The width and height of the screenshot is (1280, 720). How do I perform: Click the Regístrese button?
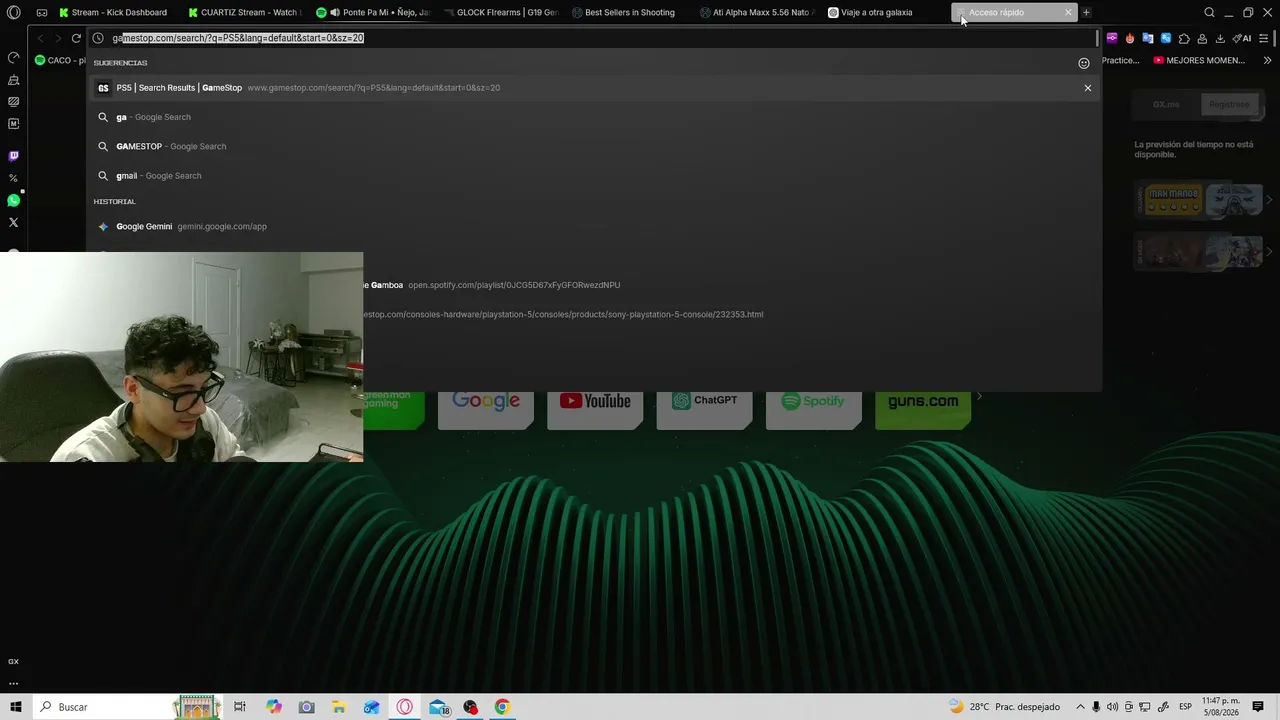(x=1229, y=104)
